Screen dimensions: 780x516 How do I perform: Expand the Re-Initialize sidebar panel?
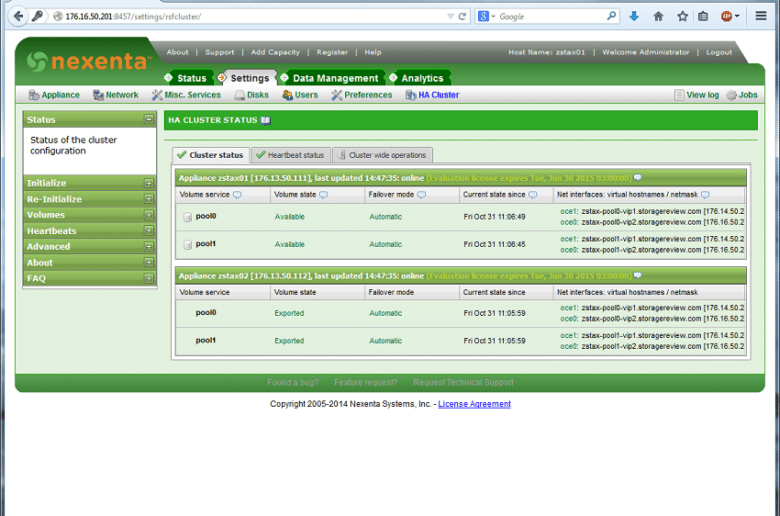(148, 199)
